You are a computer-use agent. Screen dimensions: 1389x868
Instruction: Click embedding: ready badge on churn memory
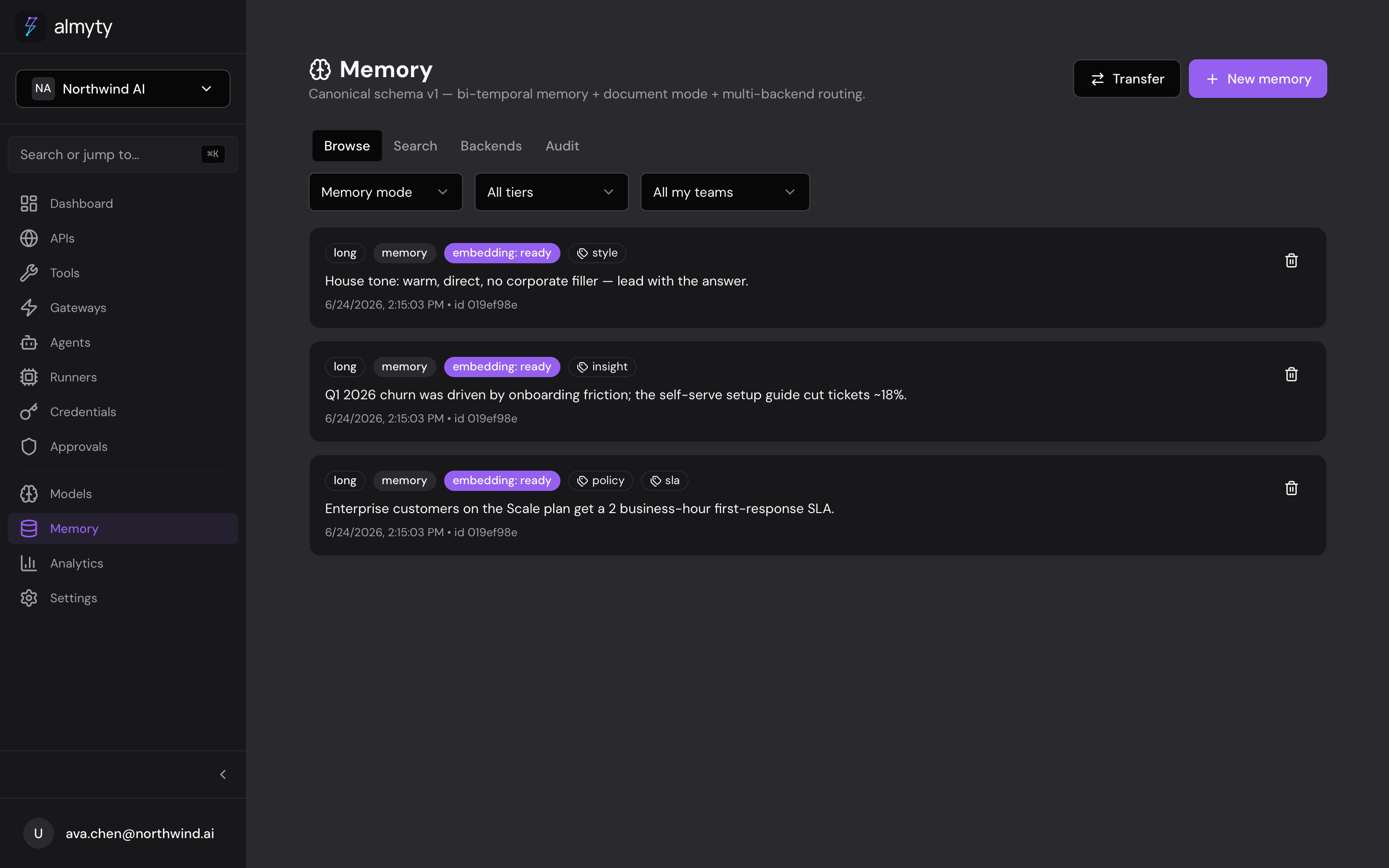tap(502, 367)
